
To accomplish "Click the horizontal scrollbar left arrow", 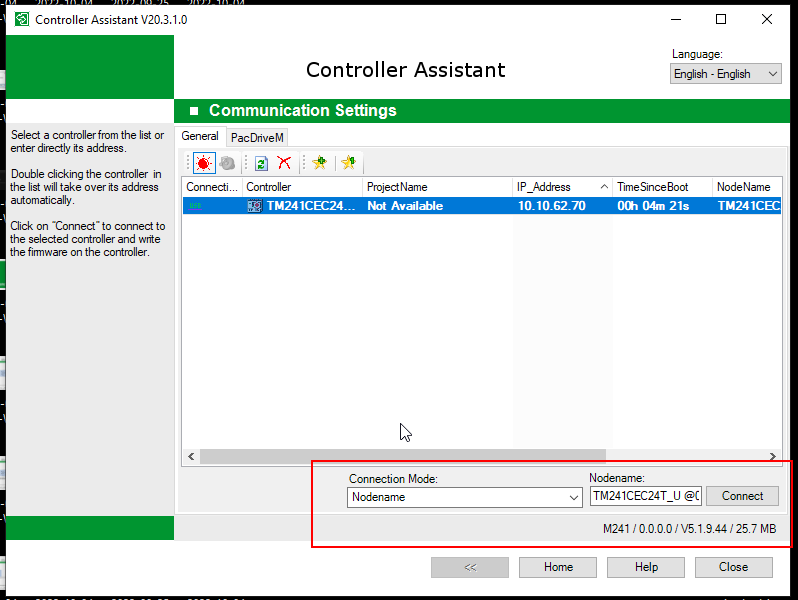I will 191,456.
